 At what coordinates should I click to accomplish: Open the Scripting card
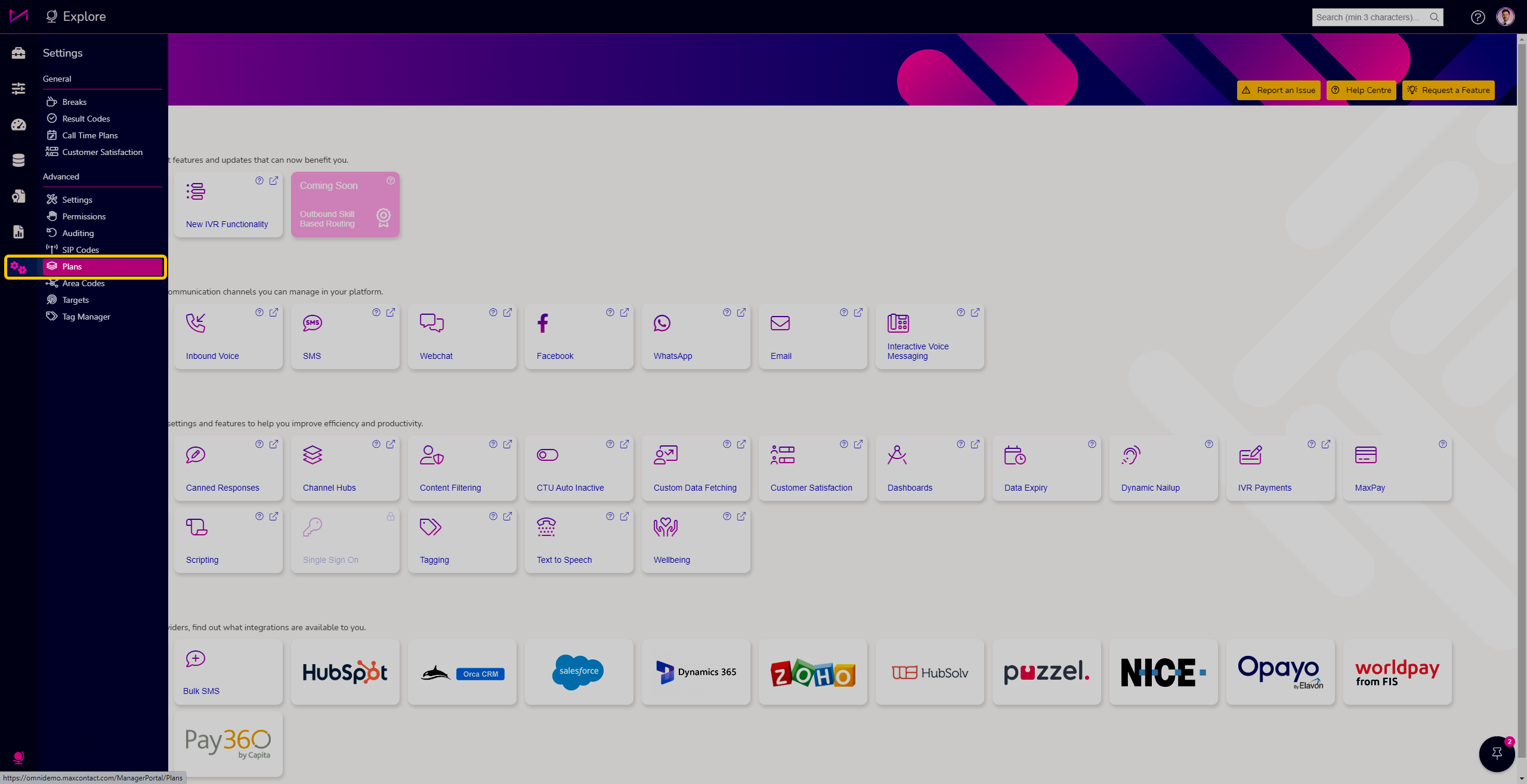228,540
